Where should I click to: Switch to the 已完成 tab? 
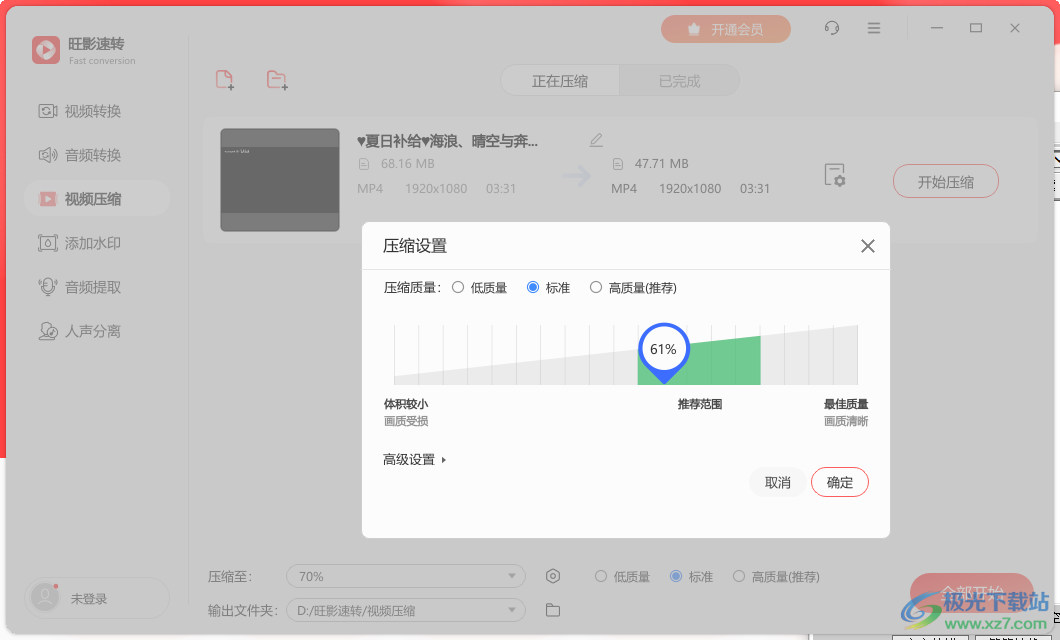pos(679,82)
